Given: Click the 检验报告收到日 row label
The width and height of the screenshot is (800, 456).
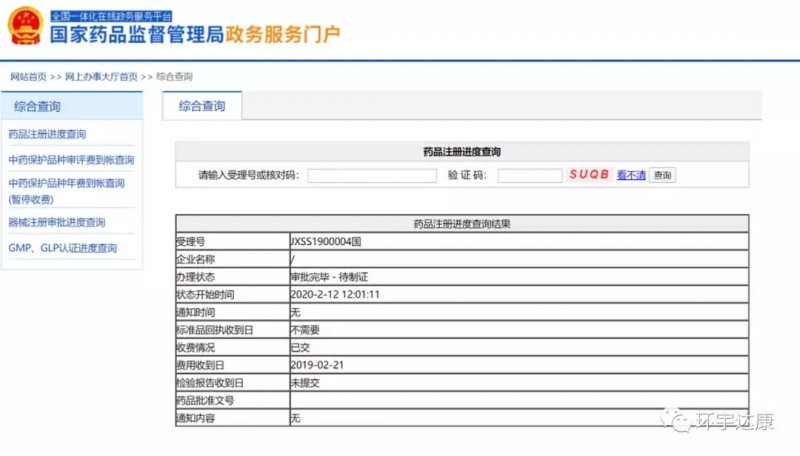Looking at the screenshot, I should pyautogui.click(x=210, y=383).
